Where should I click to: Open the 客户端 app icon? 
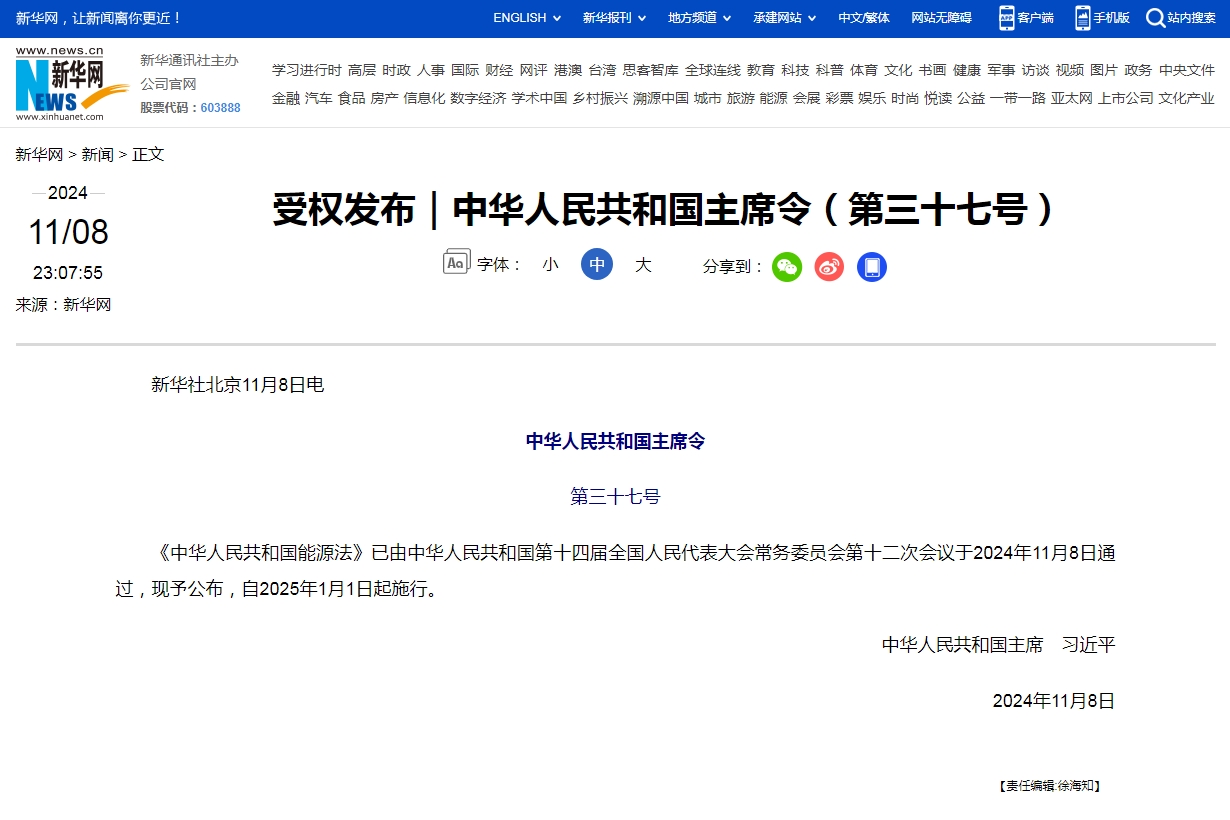[x=1007, y=18]
